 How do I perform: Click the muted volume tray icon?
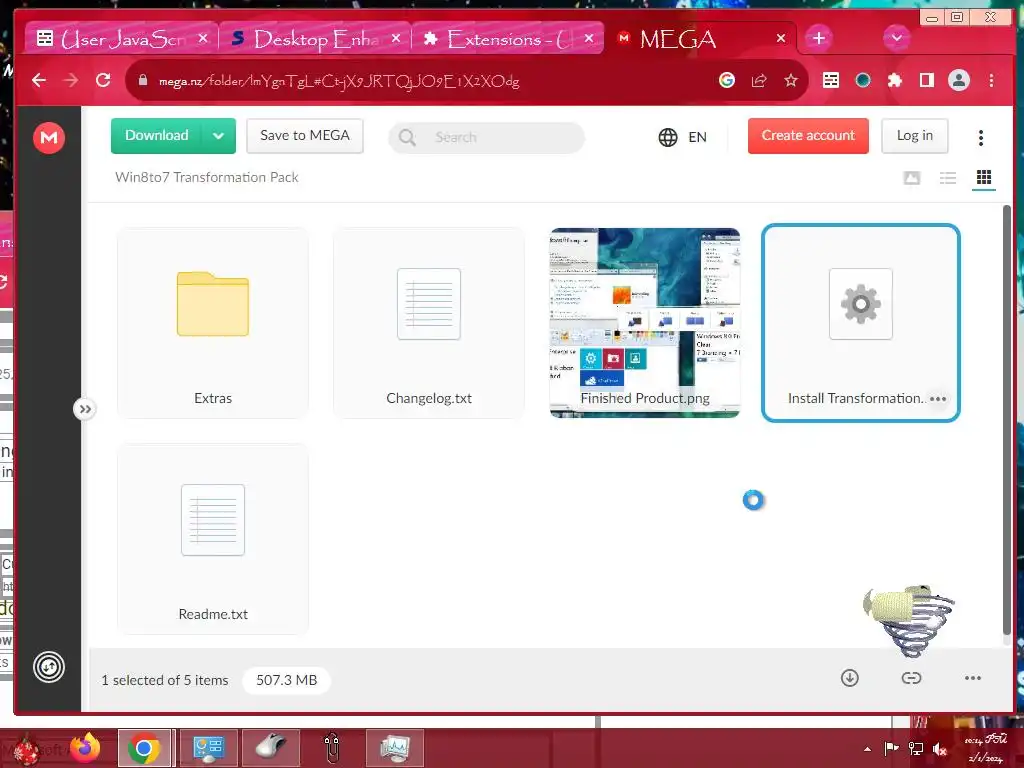(940, 749)
